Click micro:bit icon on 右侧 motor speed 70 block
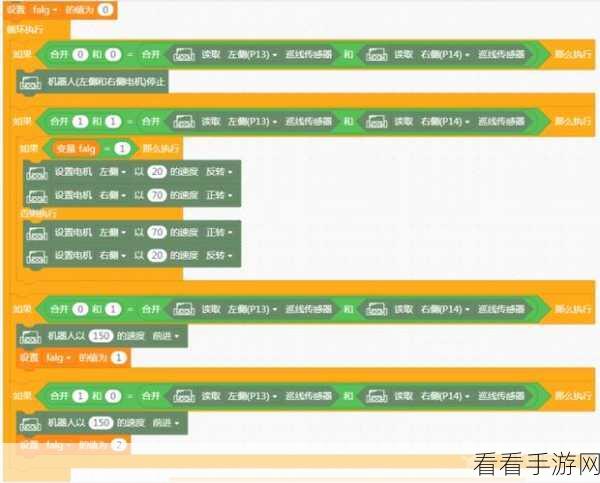600x483 pixels. [x=37, y=196]
